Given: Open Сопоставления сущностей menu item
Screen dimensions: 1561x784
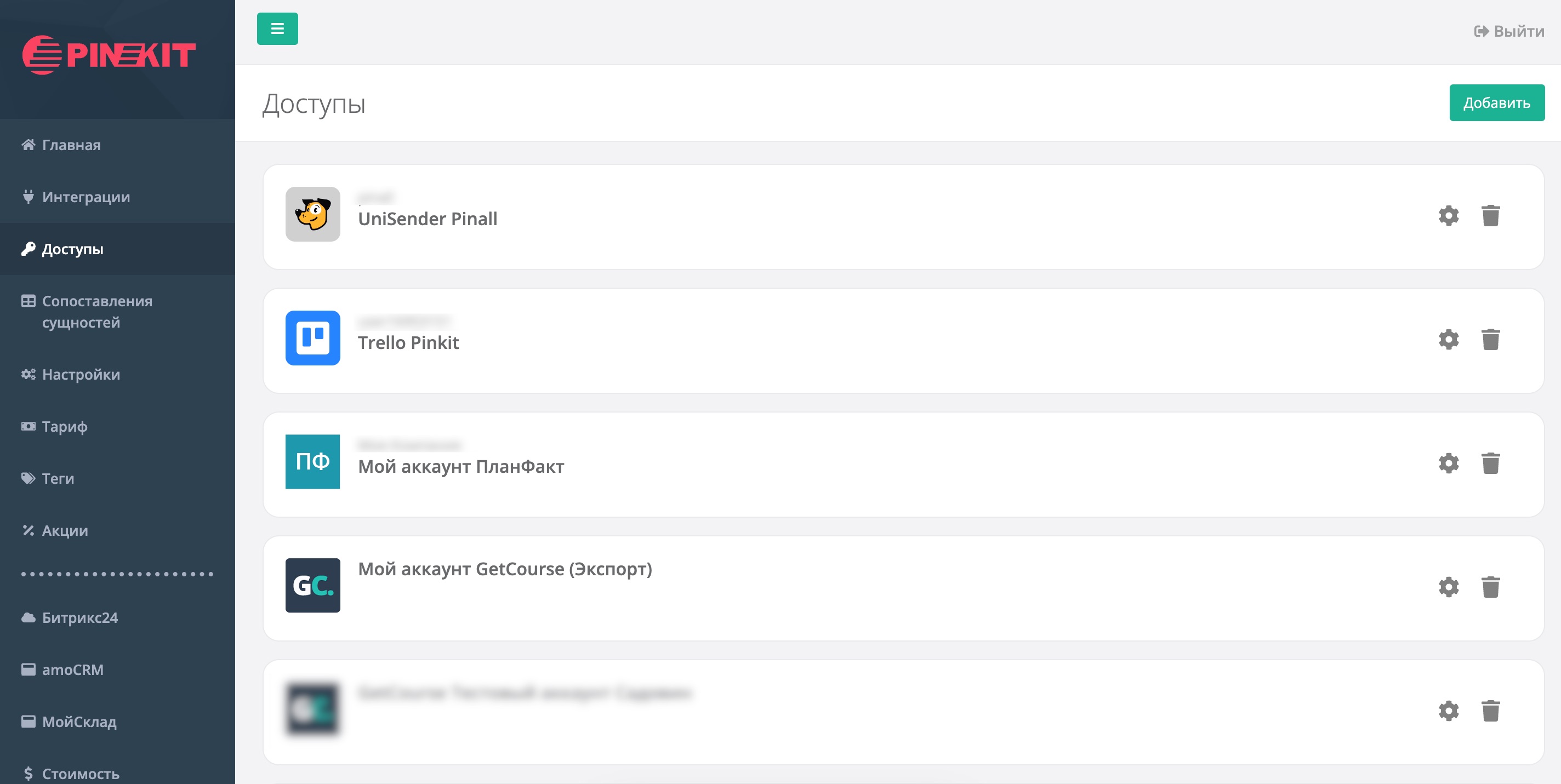Looking at the screenshot, I should pos(96,311).
